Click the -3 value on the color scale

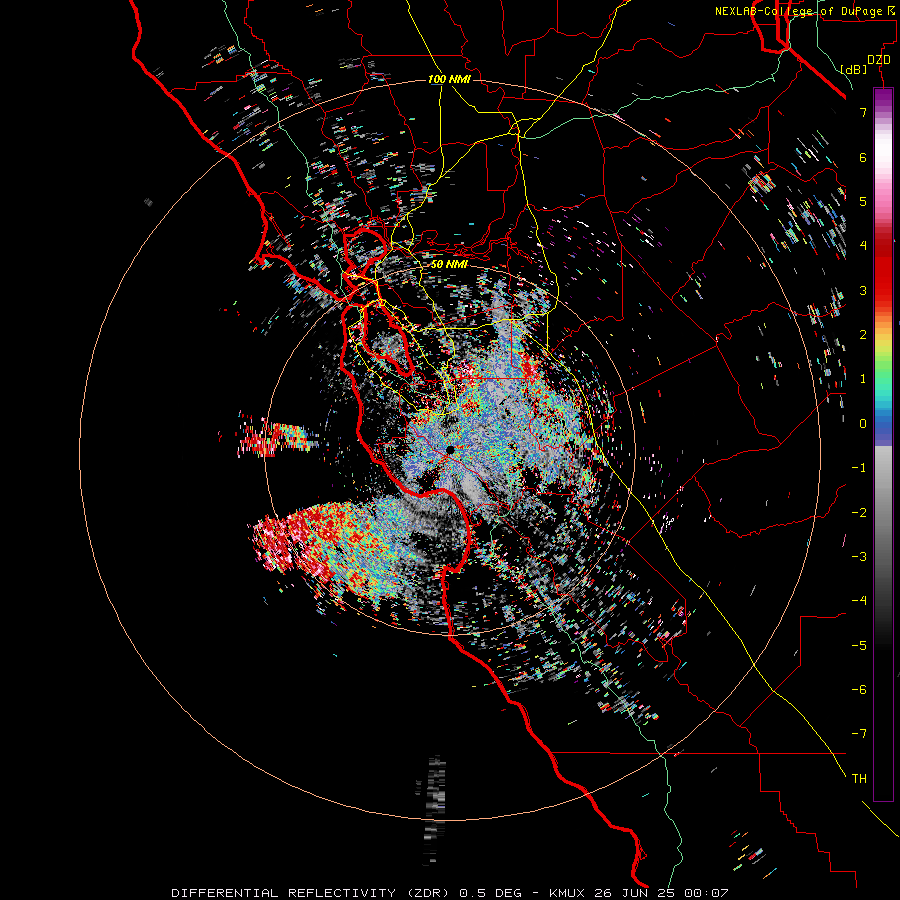pos(859,557)
